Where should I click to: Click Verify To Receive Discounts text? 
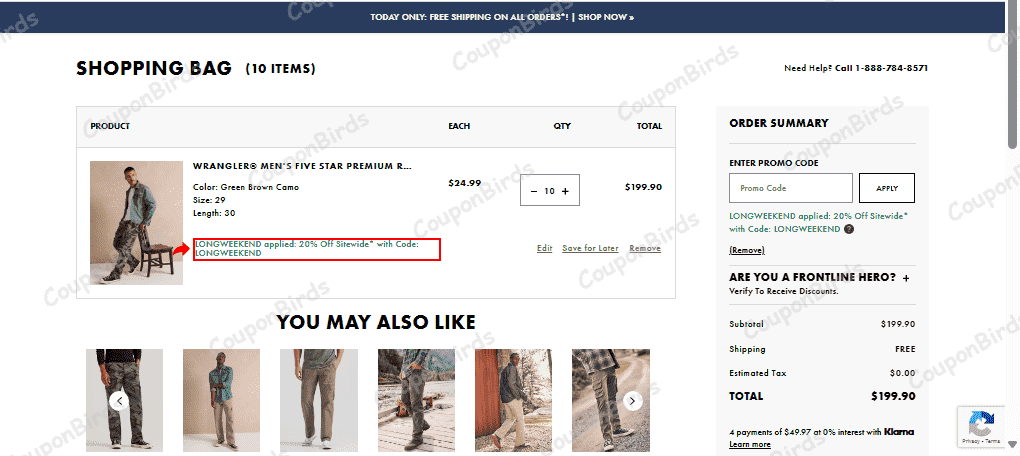(x=783, y=291)
